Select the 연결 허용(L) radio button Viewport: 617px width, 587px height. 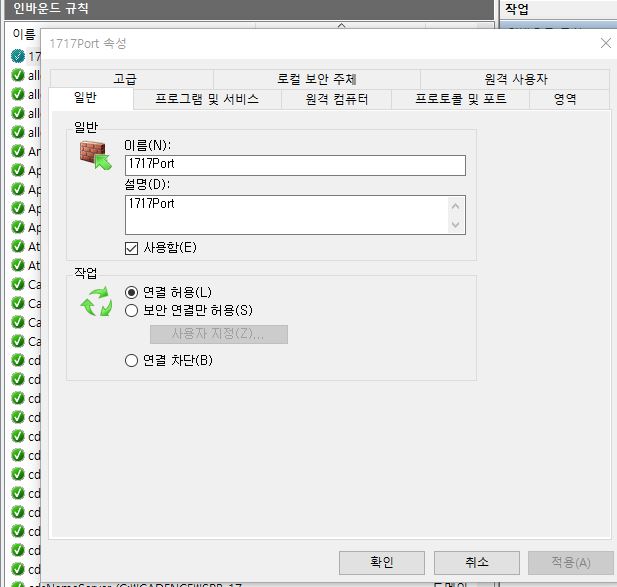[x=131, y=292]
